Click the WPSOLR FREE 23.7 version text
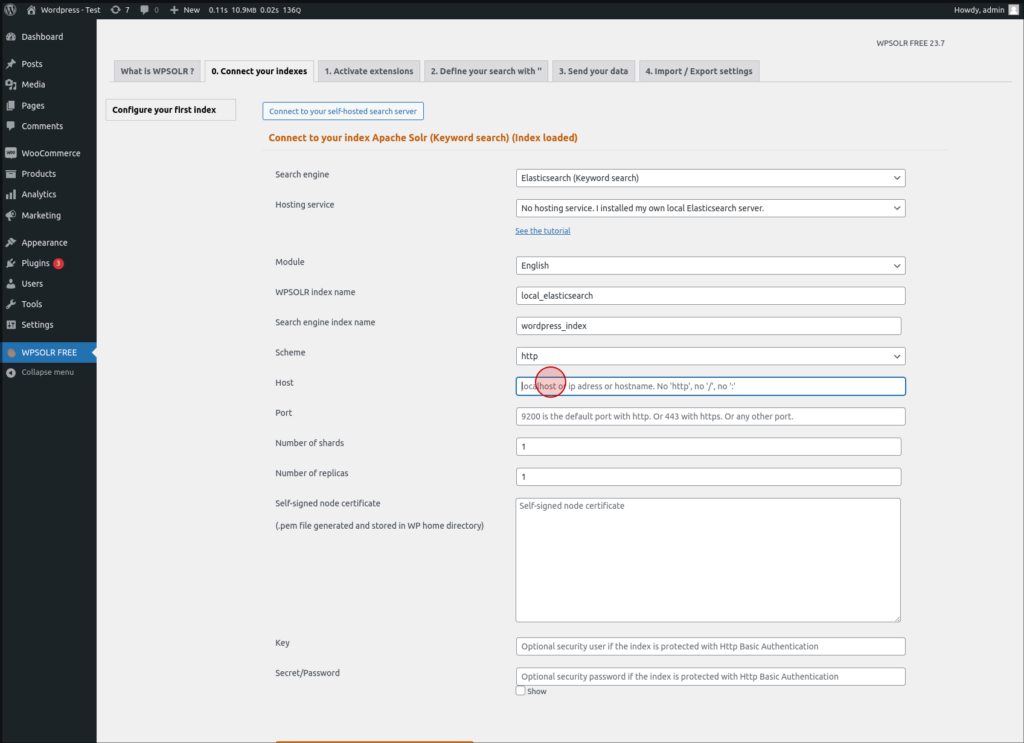 910,43
